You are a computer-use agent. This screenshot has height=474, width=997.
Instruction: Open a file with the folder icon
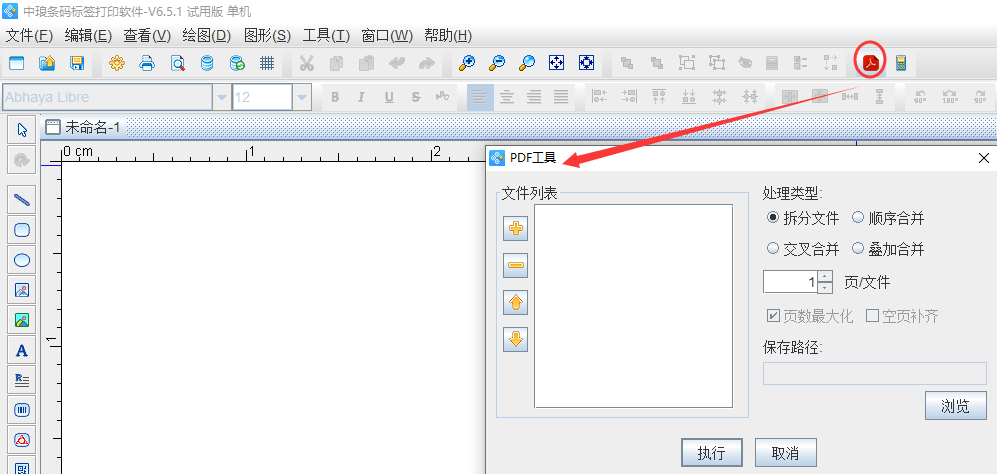pos(46,63)
